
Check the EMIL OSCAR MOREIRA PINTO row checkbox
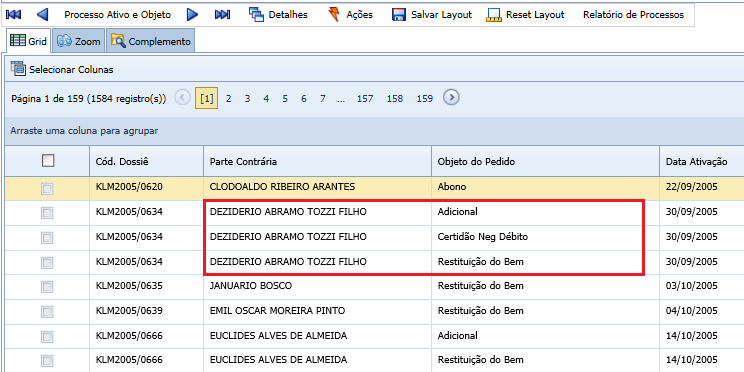(47, 312)
